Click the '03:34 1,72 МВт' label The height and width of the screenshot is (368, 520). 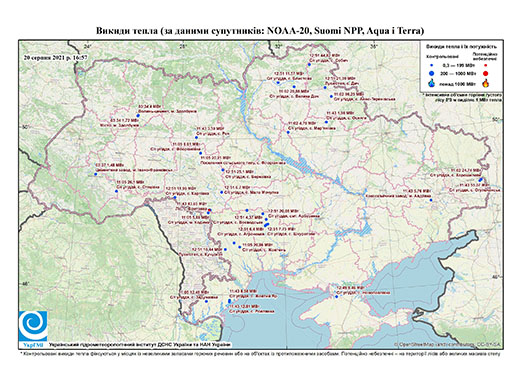(x=124, y=119)
